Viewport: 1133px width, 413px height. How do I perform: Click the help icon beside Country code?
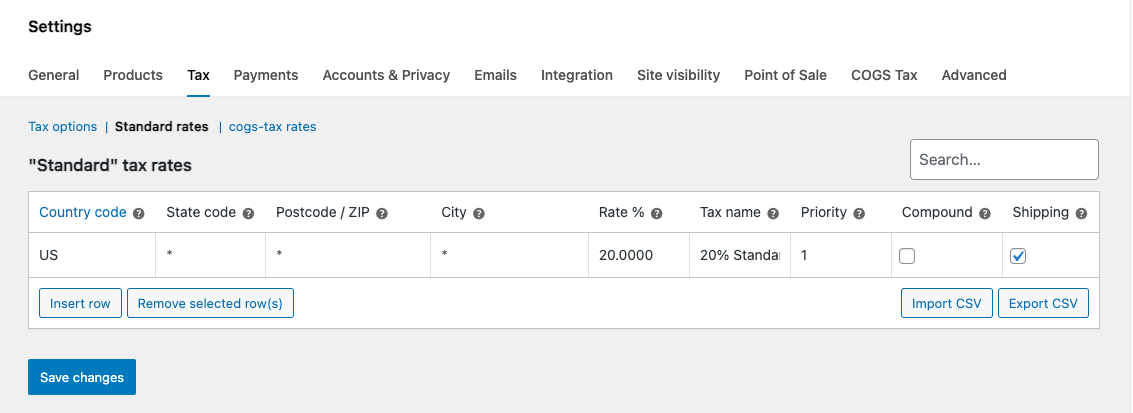pos(139,213)
